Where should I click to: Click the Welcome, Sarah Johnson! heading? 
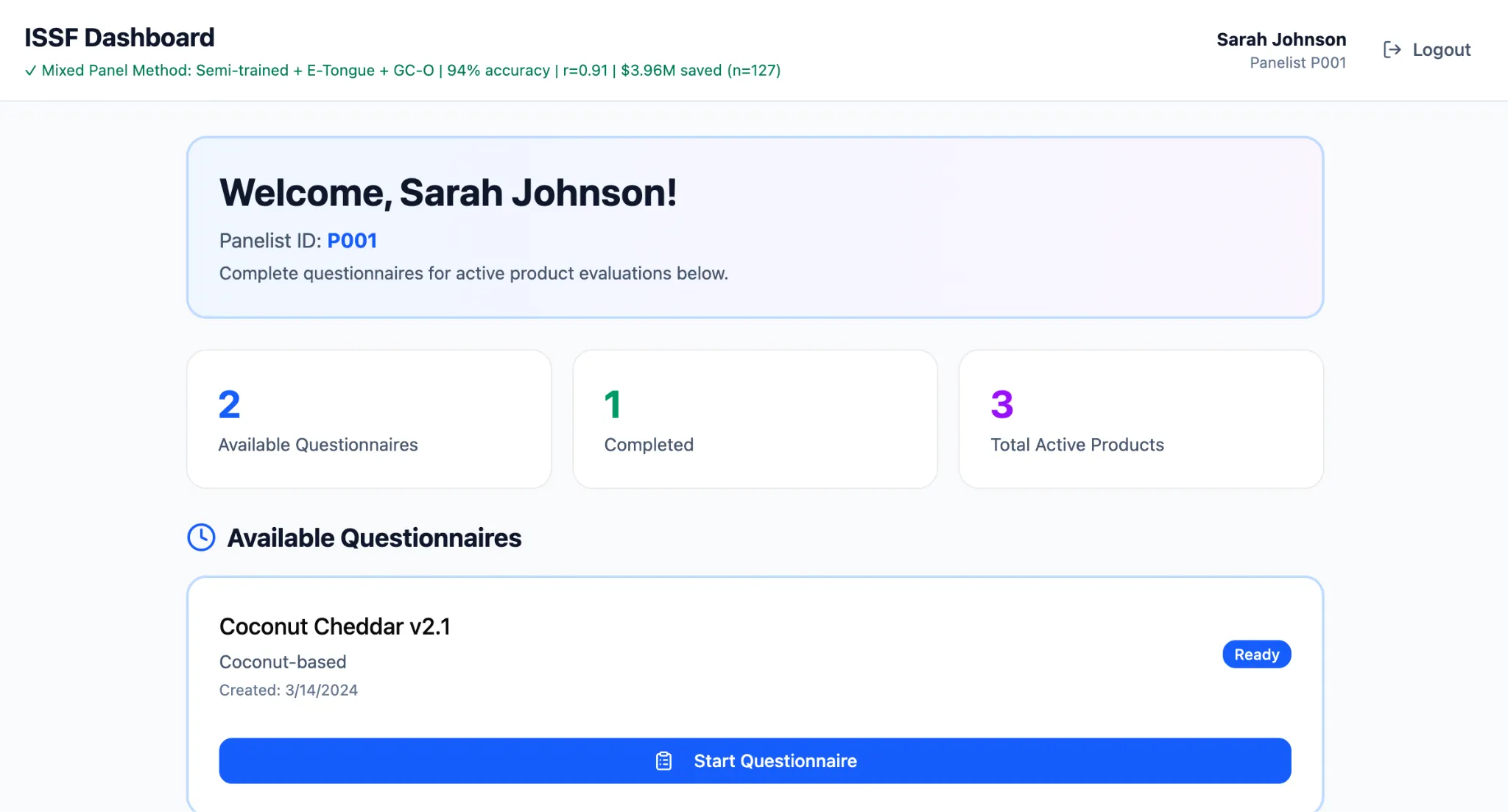click(x=448, y=193)
